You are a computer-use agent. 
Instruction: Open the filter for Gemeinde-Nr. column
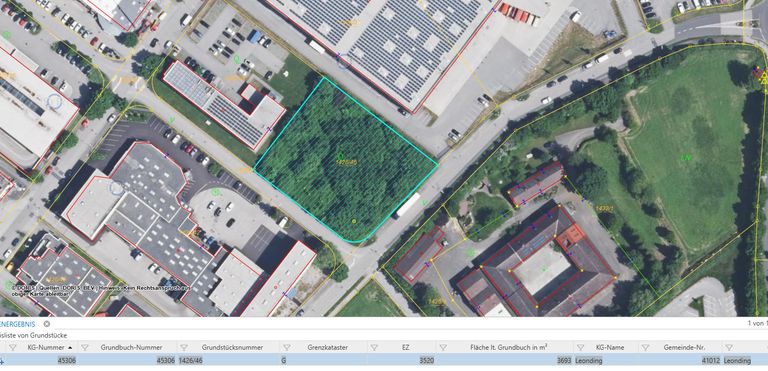tap(645, 347)
